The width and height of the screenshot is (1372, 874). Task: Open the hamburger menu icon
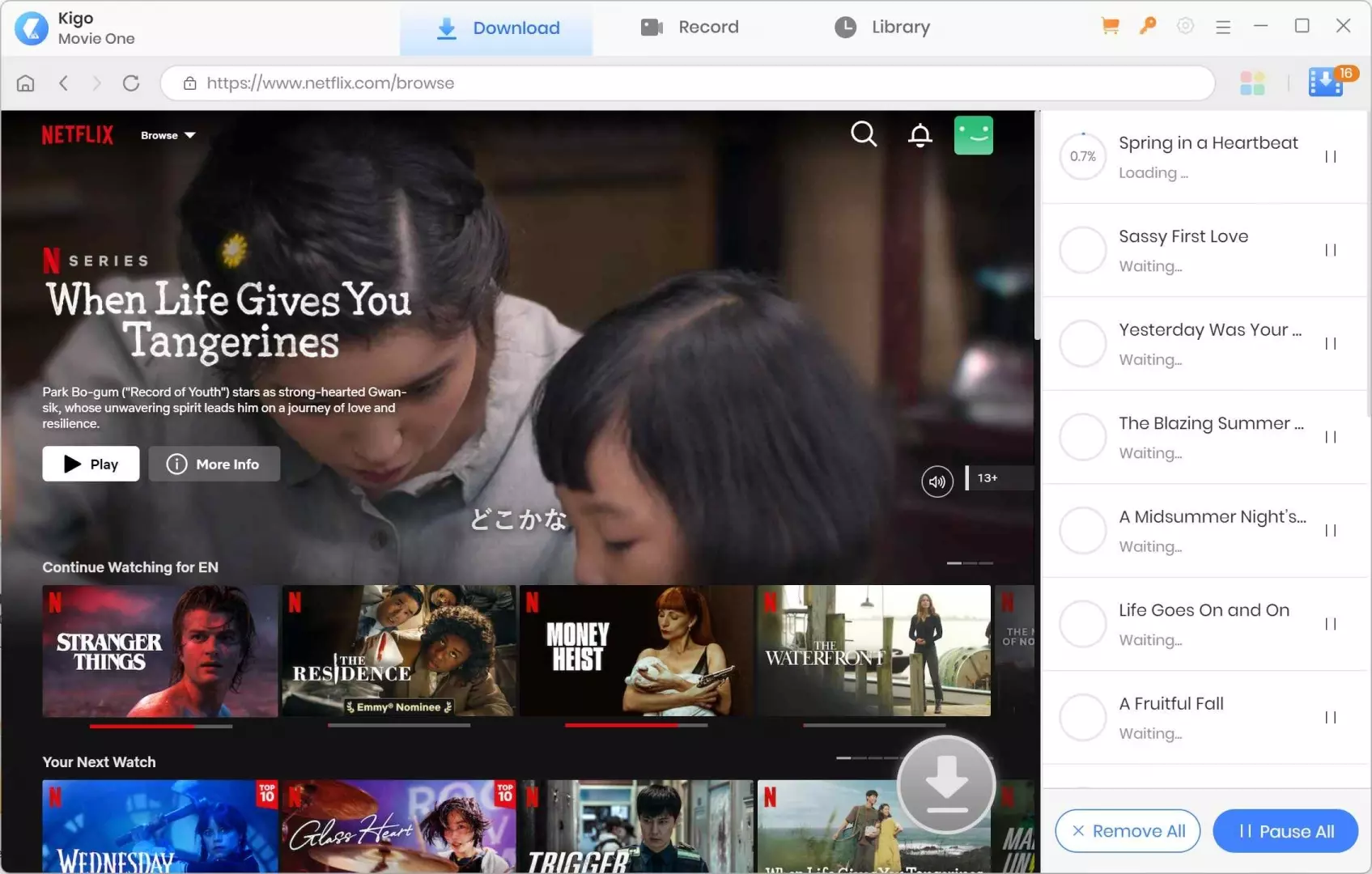(x=1223, y=27)
